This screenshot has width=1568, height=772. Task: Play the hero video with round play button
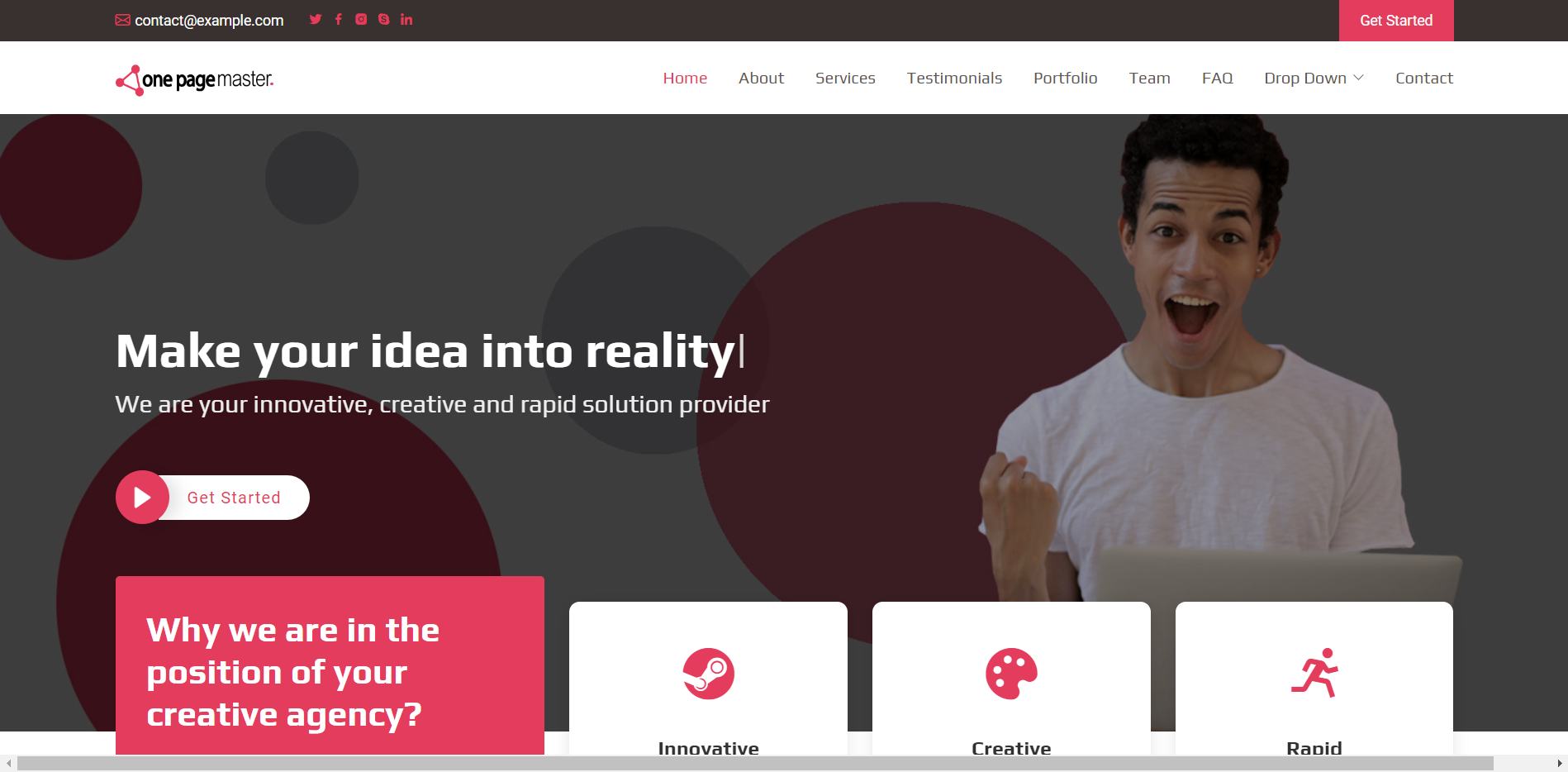tap(142, 498)
